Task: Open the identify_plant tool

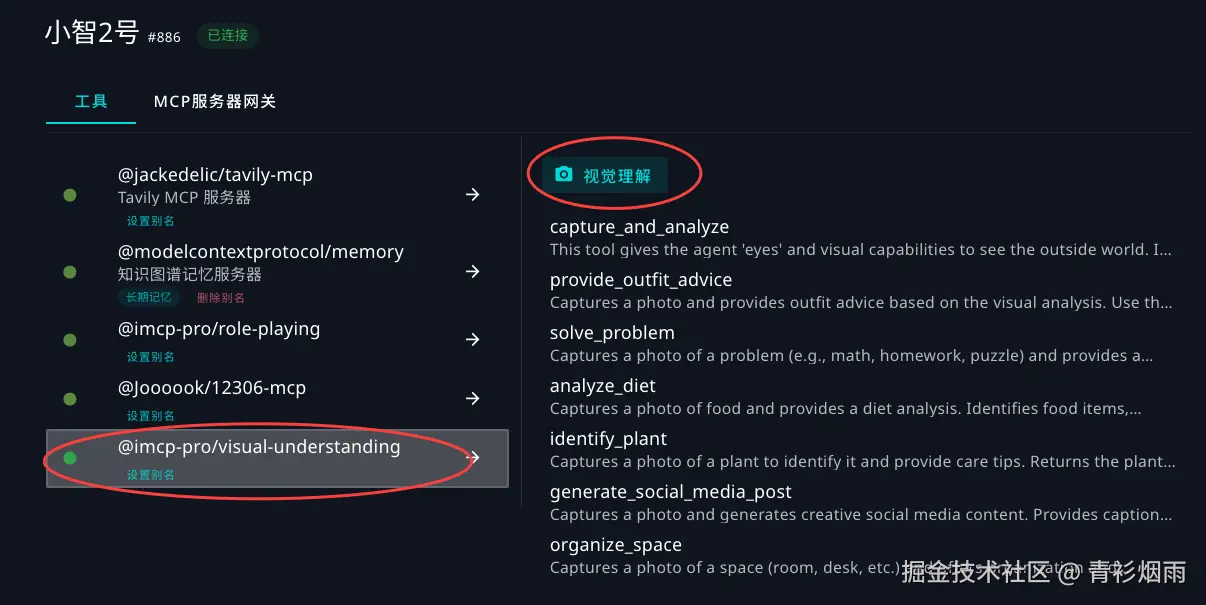Action: point(608,439)
